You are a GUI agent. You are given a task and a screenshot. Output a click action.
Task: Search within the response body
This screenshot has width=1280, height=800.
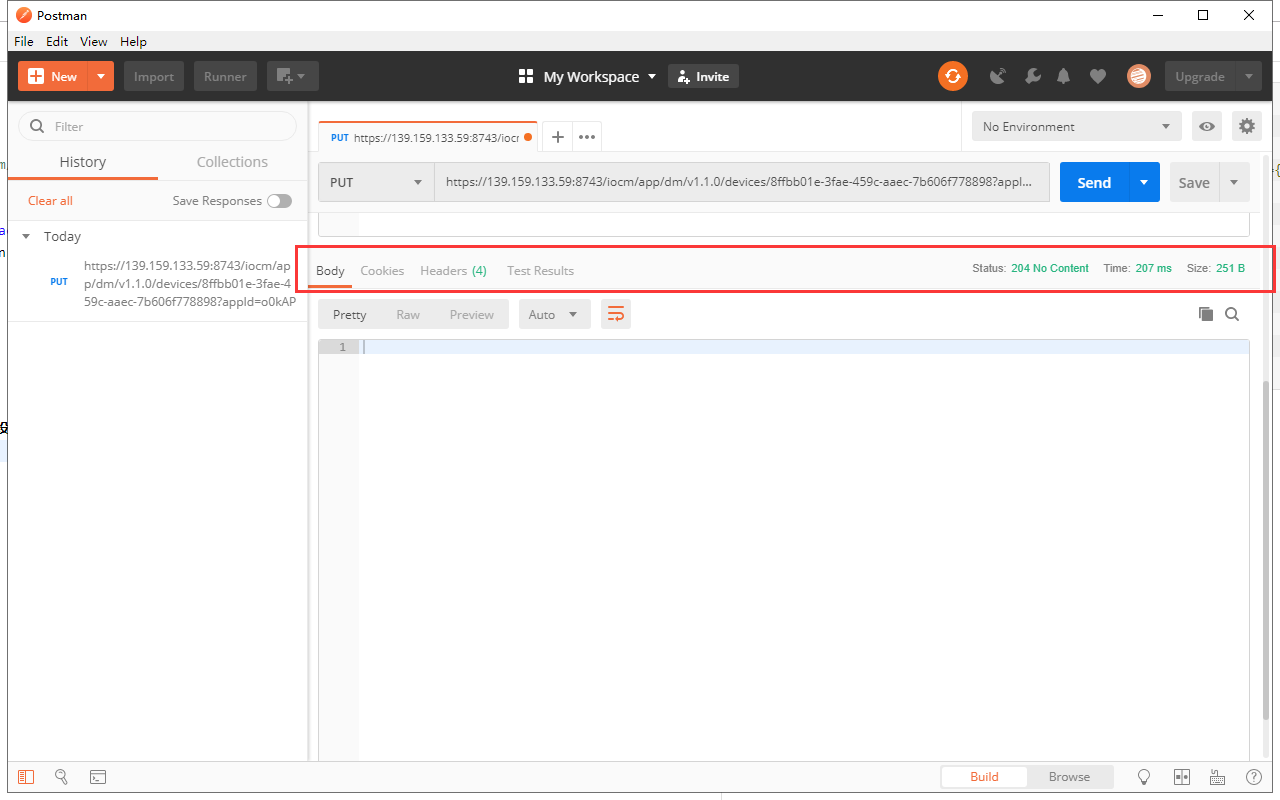[1232, 314]
